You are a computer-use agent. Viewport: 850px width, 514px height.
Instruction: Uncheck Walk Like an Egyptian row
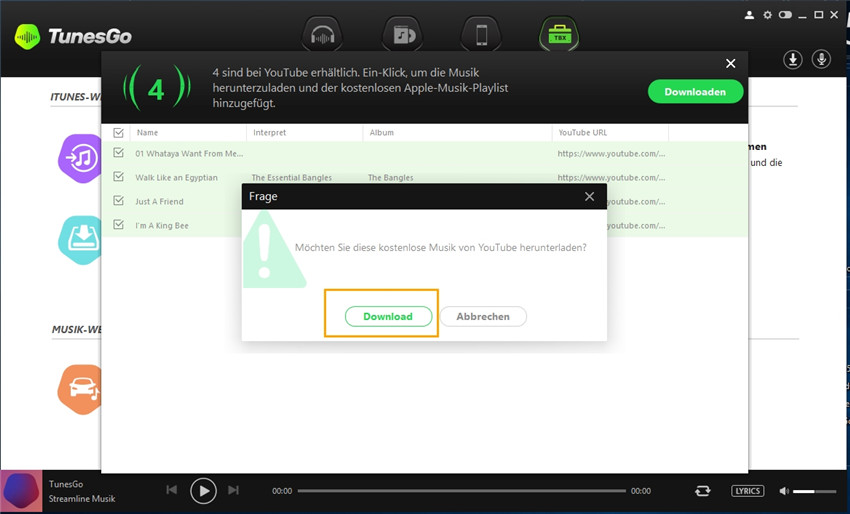[x=118, y=177]
